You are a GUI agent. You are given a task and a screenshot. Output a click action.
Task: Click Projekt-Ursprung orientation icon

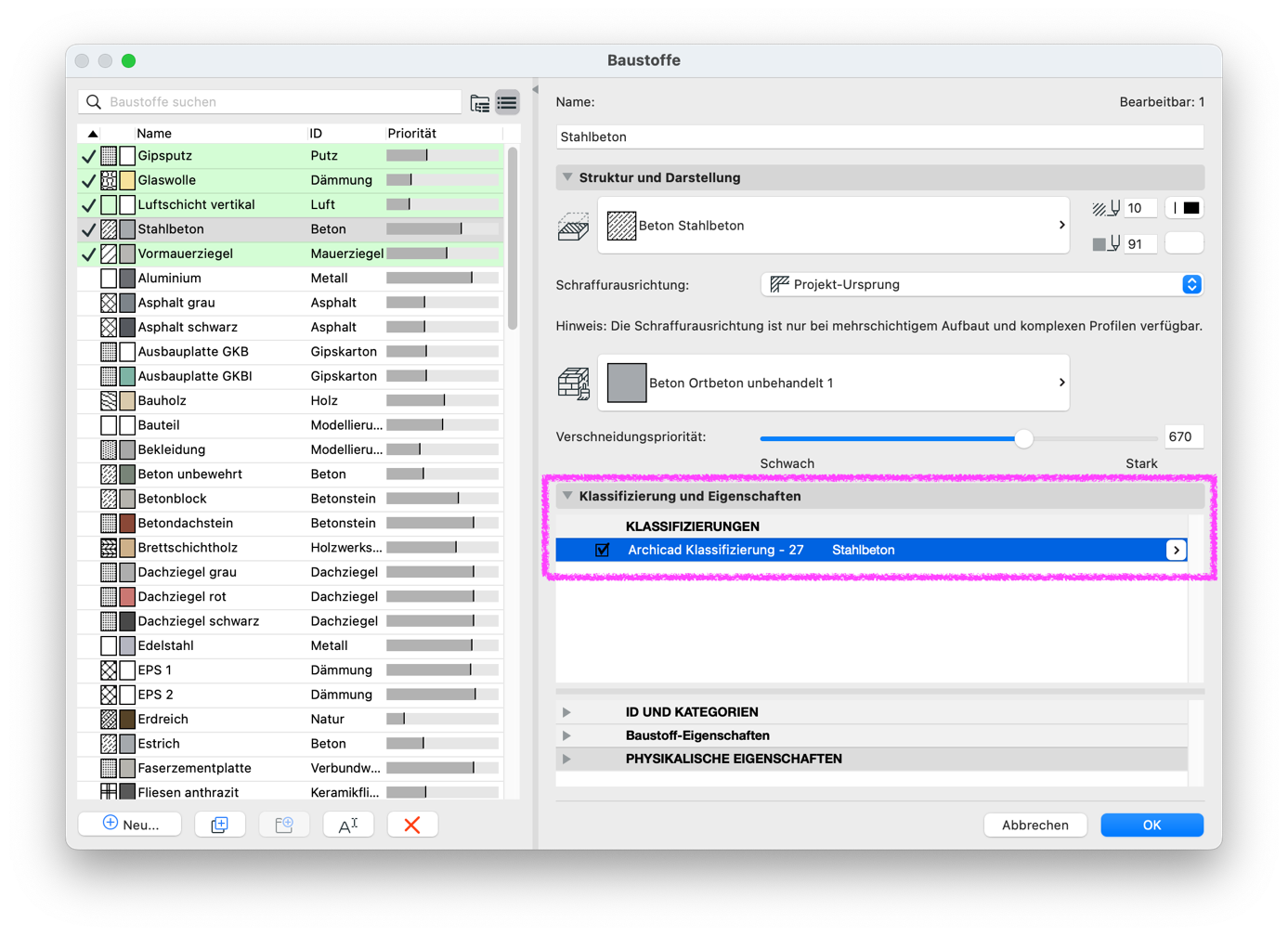click(780, 284)
